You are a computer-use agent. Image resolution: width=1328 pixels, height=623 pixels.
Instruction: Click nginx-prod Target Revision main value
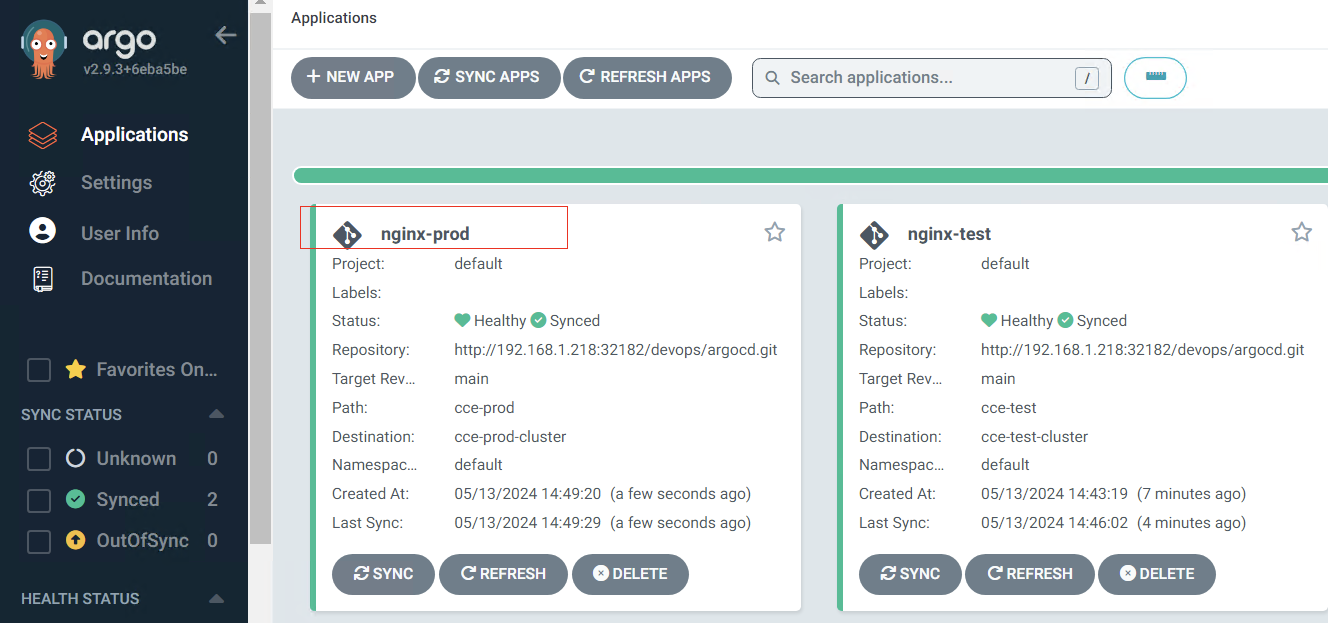[471, 379]
